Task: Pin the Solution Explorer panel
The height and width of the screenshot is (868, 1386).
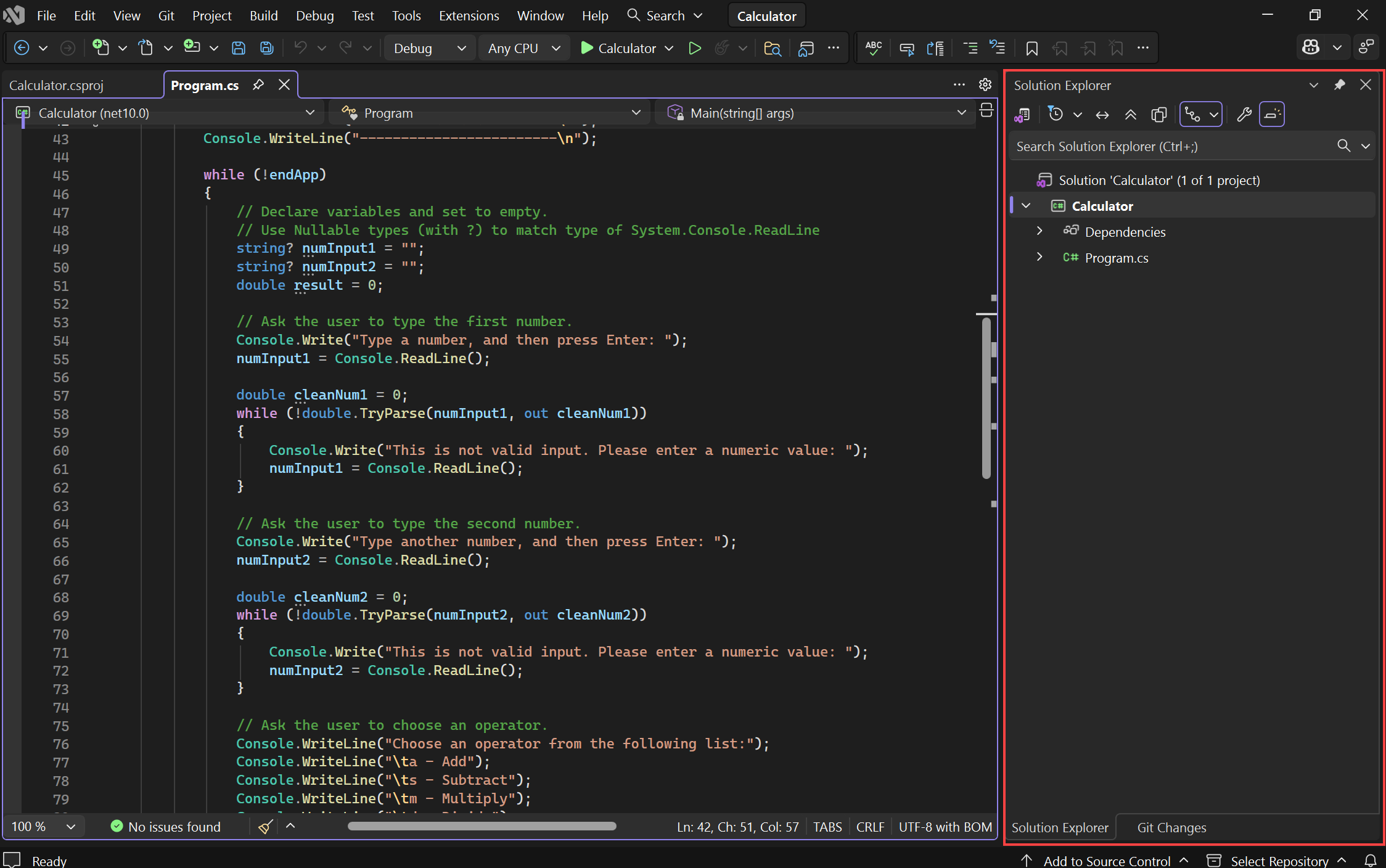Action: [1340, 85]
